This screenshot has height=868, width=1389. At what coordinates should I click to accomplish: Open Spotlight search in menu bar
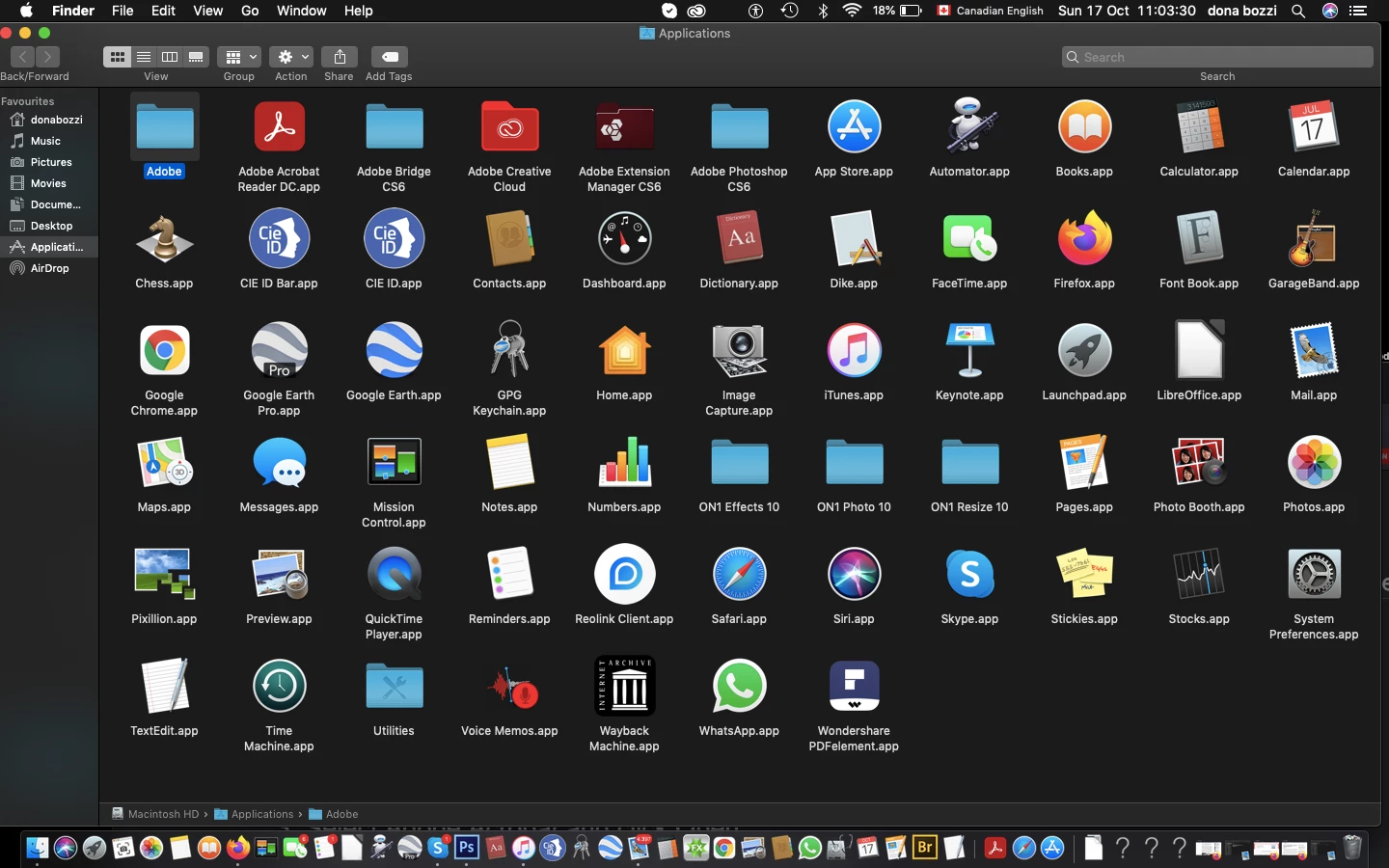pyautogui.click(x=1298, y=11)
